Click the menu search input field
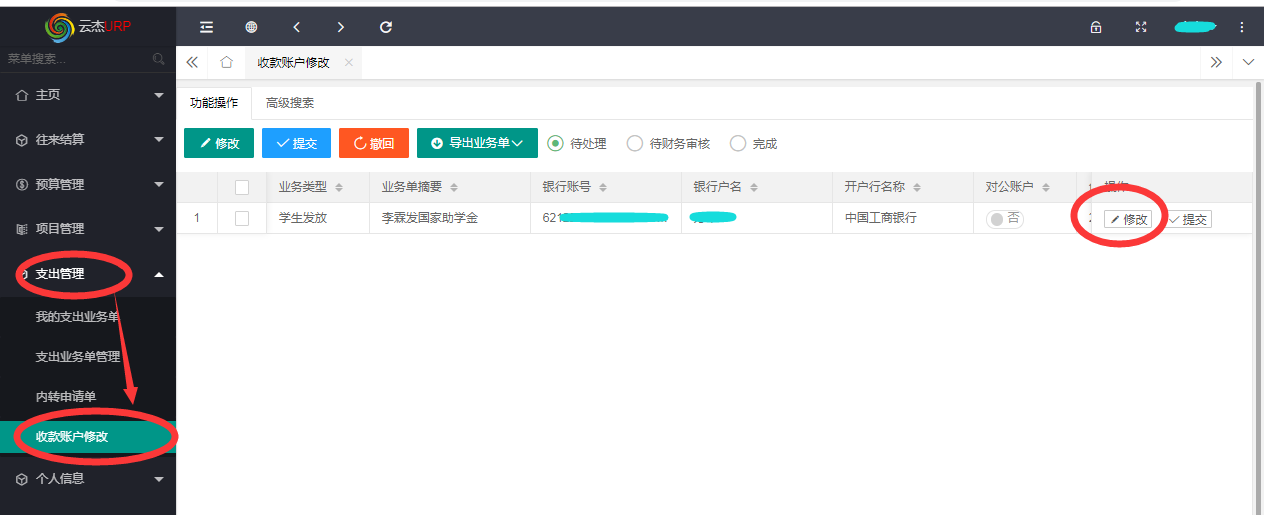Image resolution: width=1264 pixels, height=515 pixels. pos(78,59)
